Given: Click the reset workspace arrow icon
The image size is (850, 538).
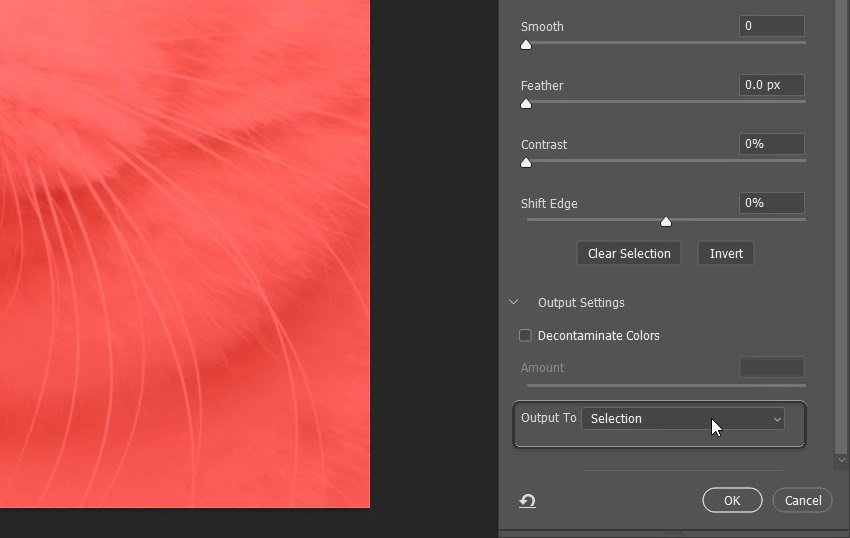Looking at the screenshot, I should point(527,501).
